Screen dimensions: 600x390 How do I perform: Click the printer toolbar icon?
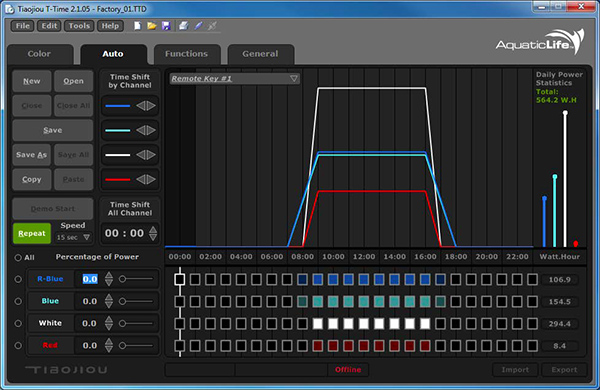pyautogui.click(x=184, y=26)
